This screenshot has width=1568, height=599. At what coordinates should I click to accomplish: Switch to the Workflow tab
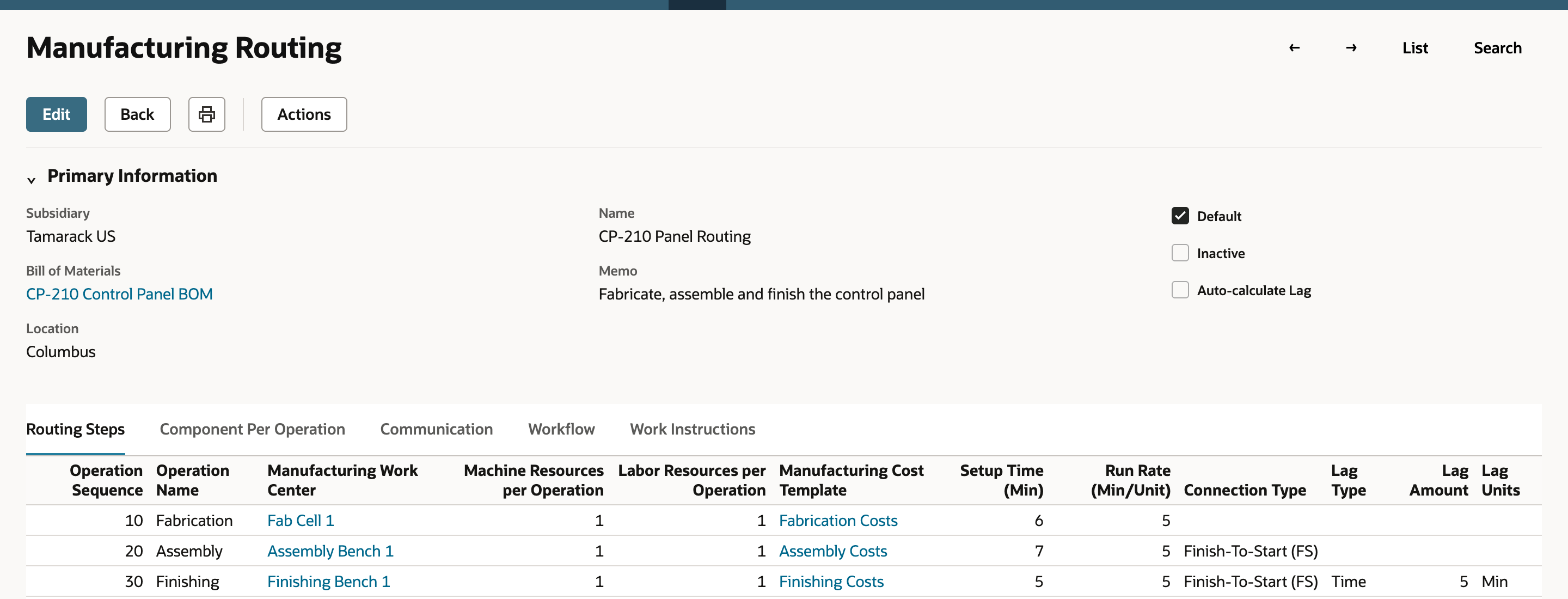[561, 429]
